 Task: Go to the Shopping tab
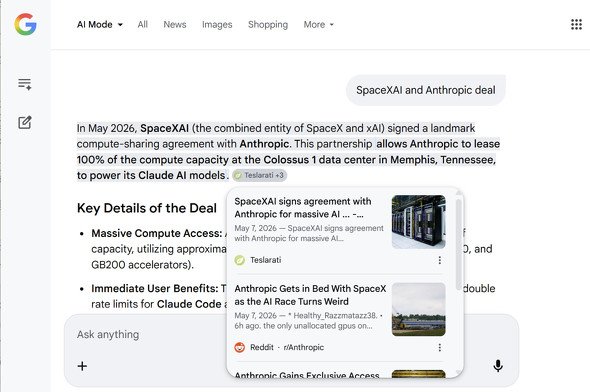pyautogui.click(x=268, y=24)
